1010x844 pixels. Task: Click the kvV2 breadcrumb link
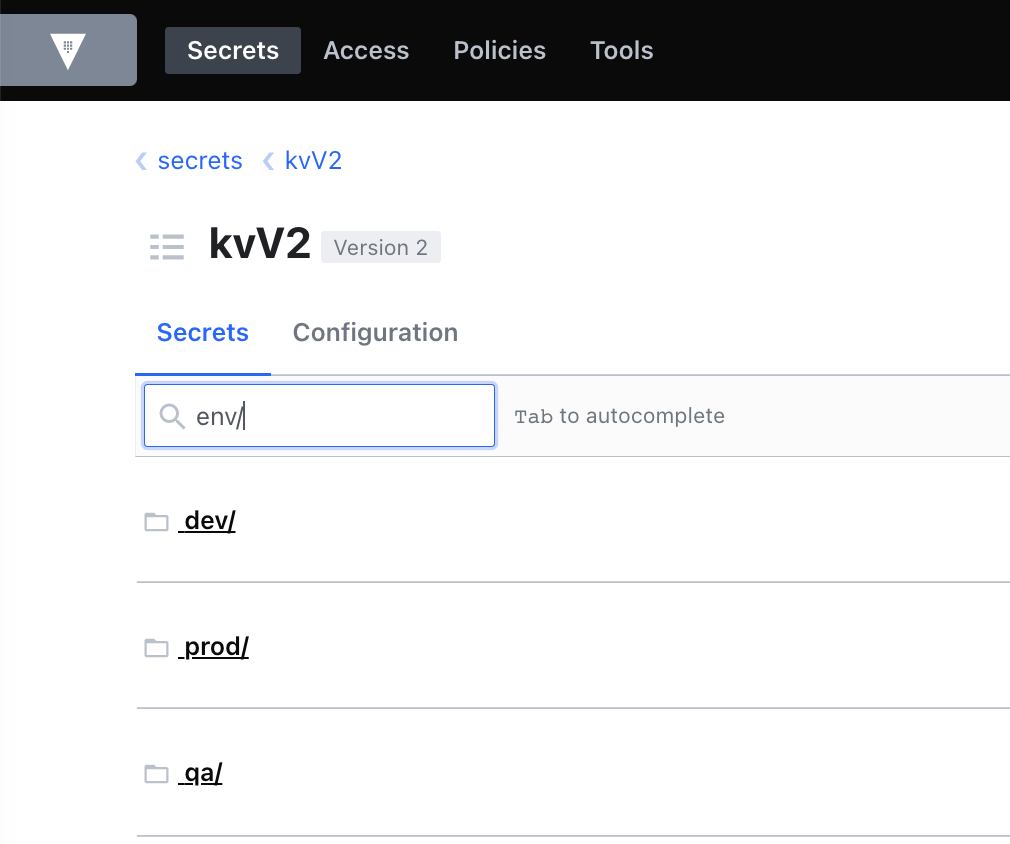coord(313,161)
